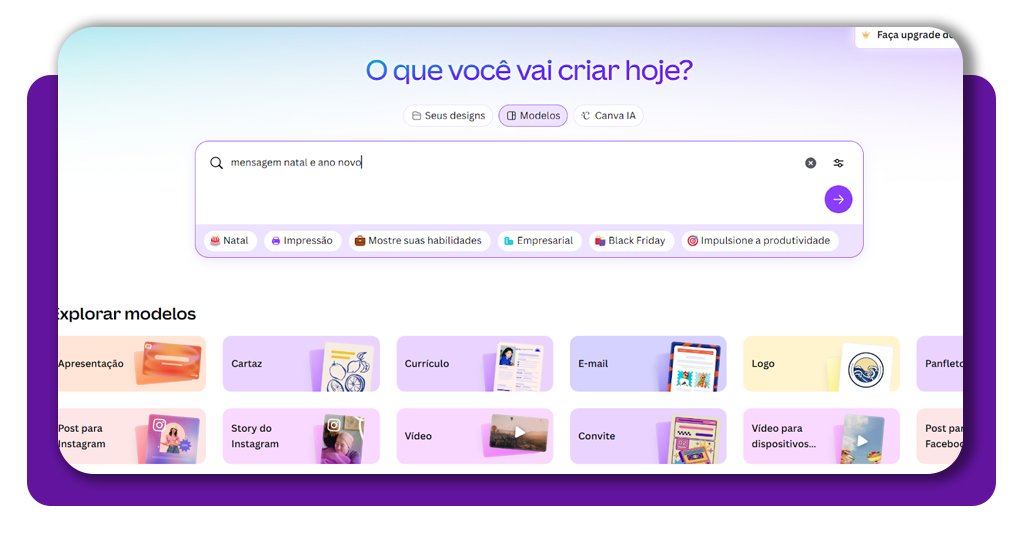This screenshot has width=1024, height=536.
Task: Click Faça upgrade crown button
Action: pyautogui.click(x=905, y=35)
